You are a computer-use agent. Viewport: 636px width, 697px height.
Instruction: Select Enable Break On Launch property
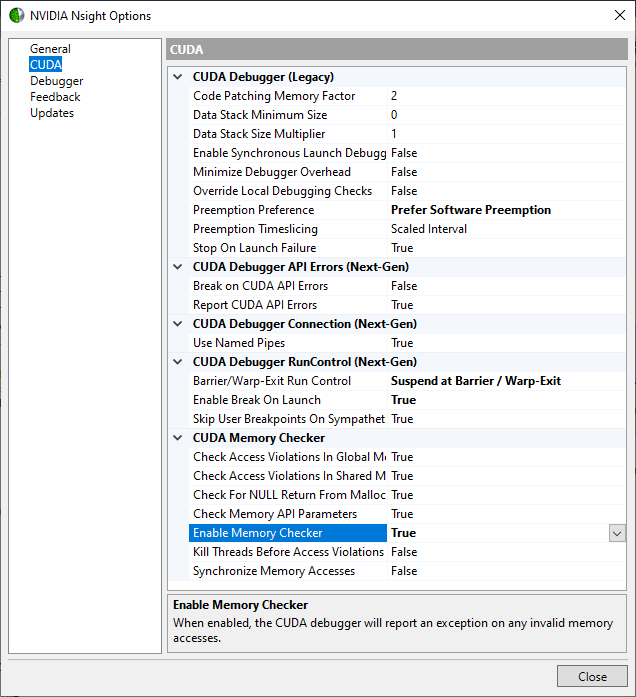pos(288,400)
